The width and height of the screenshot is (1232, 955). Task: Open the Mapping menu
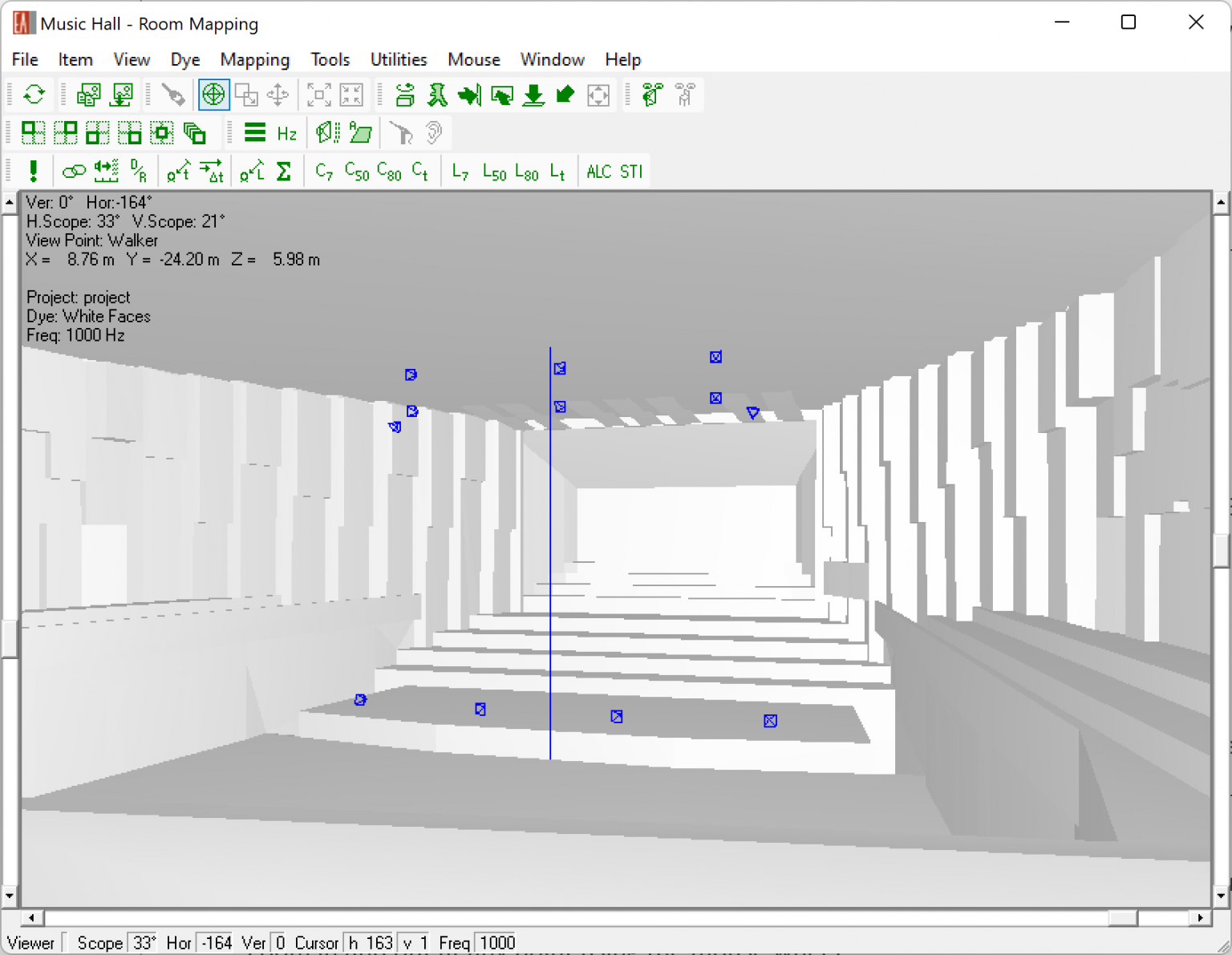(x=254, y=59)
